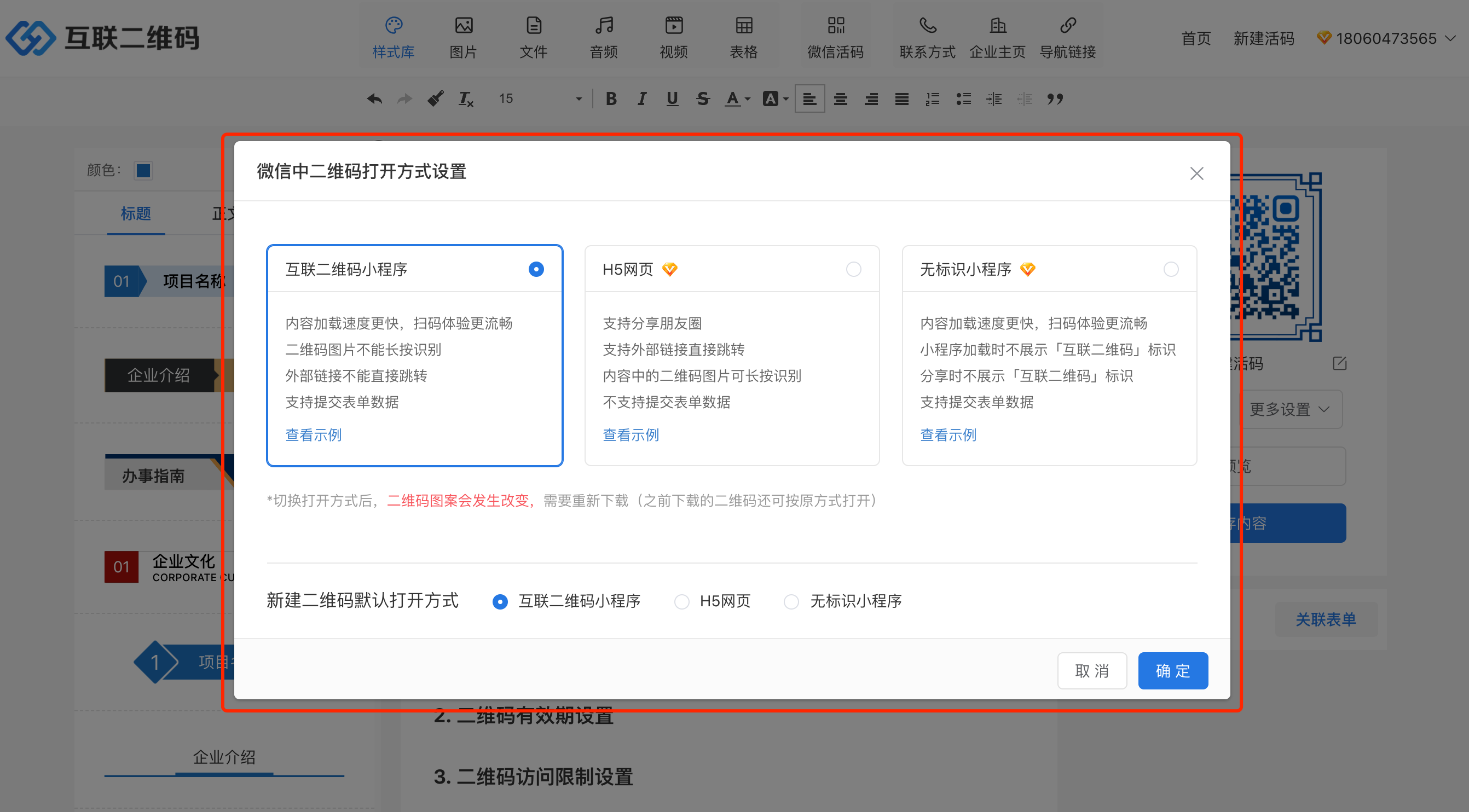Cancel the dialog with 取消

1091,671
